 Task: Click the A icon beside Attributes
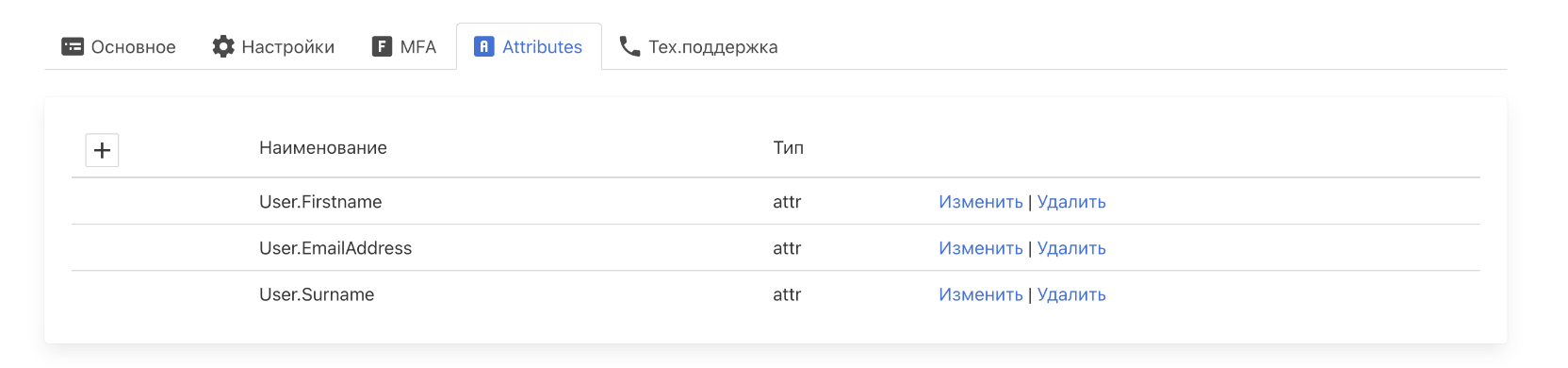[x=483, y=46]
